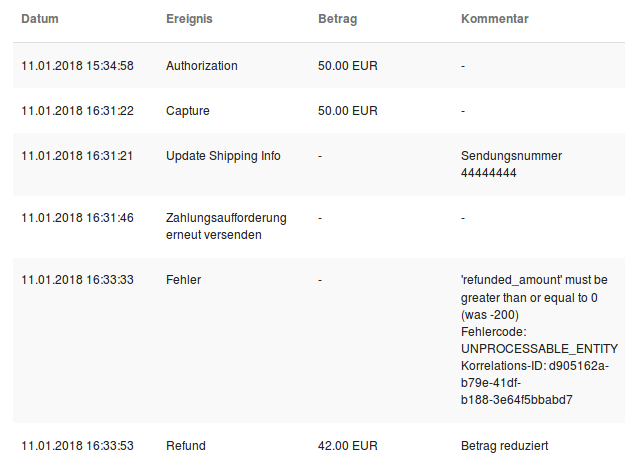This screenshot has height=466, width=625.
Task: Click the Betrag reduziert comment
Action: [505, 446]
